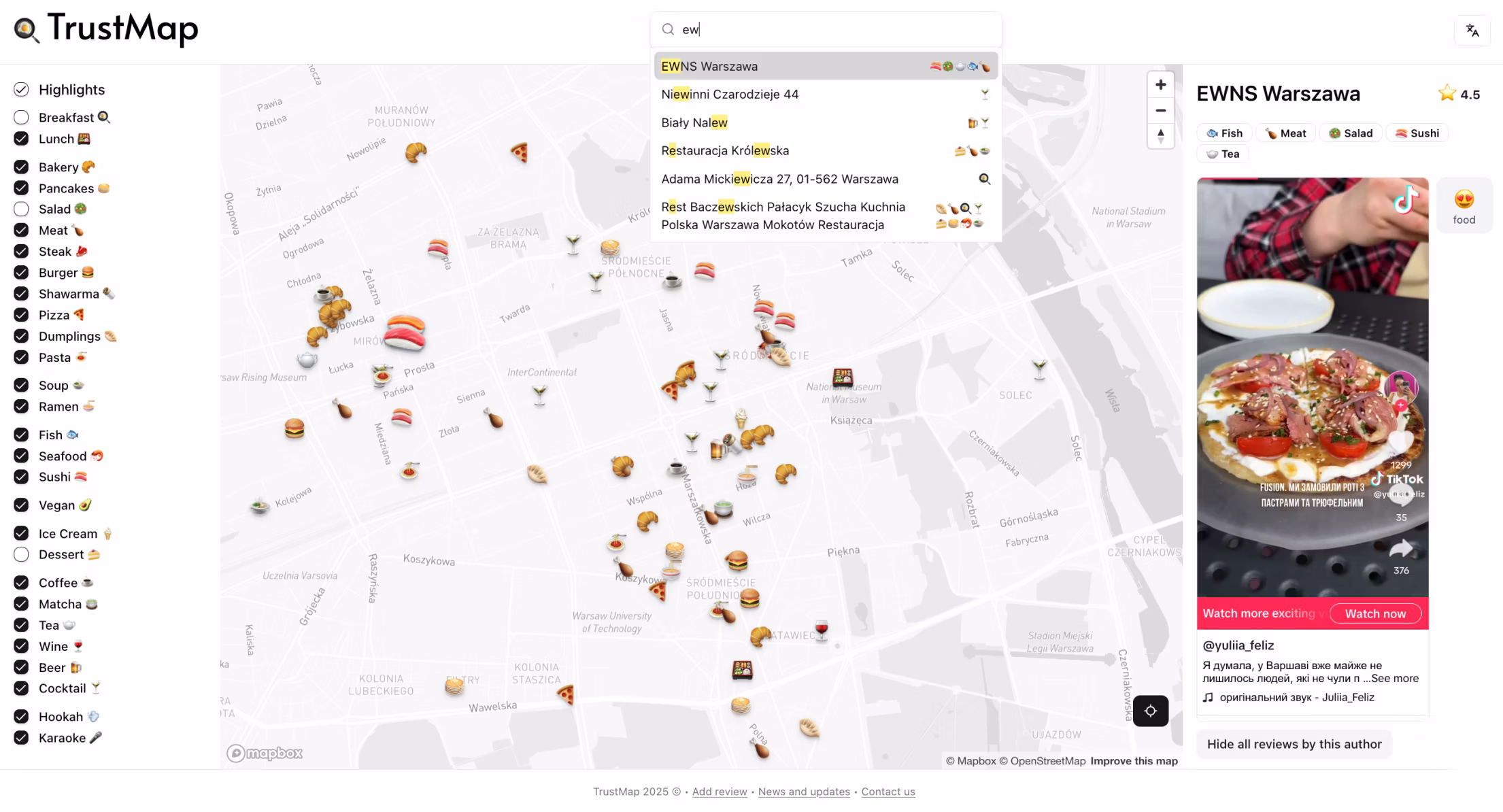
Task: Disable the Lunch filter
Action: coord(21,138)
